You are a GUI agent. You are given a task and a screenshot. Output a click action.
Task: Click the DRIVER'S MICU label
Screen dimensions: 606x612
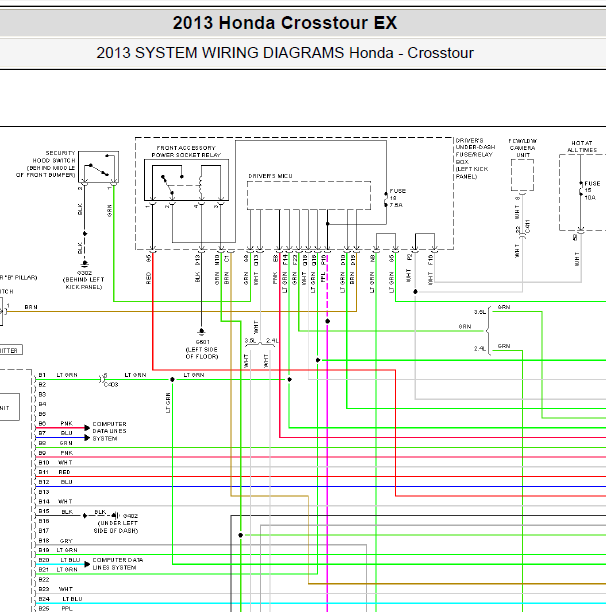pyautogui.click(x=270, y=176)
